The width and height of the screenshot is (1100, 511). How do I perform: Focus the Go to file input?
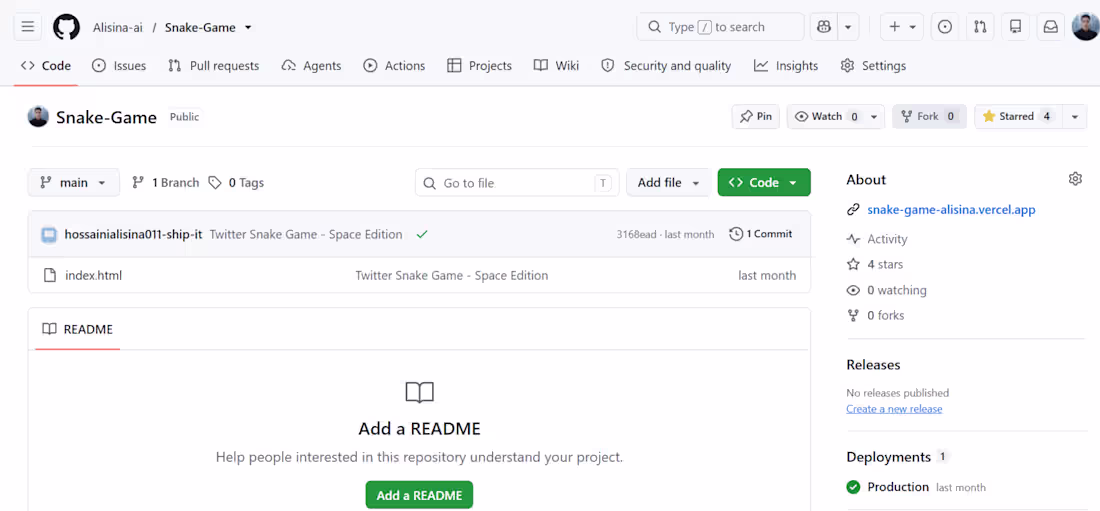pos(517,182)
